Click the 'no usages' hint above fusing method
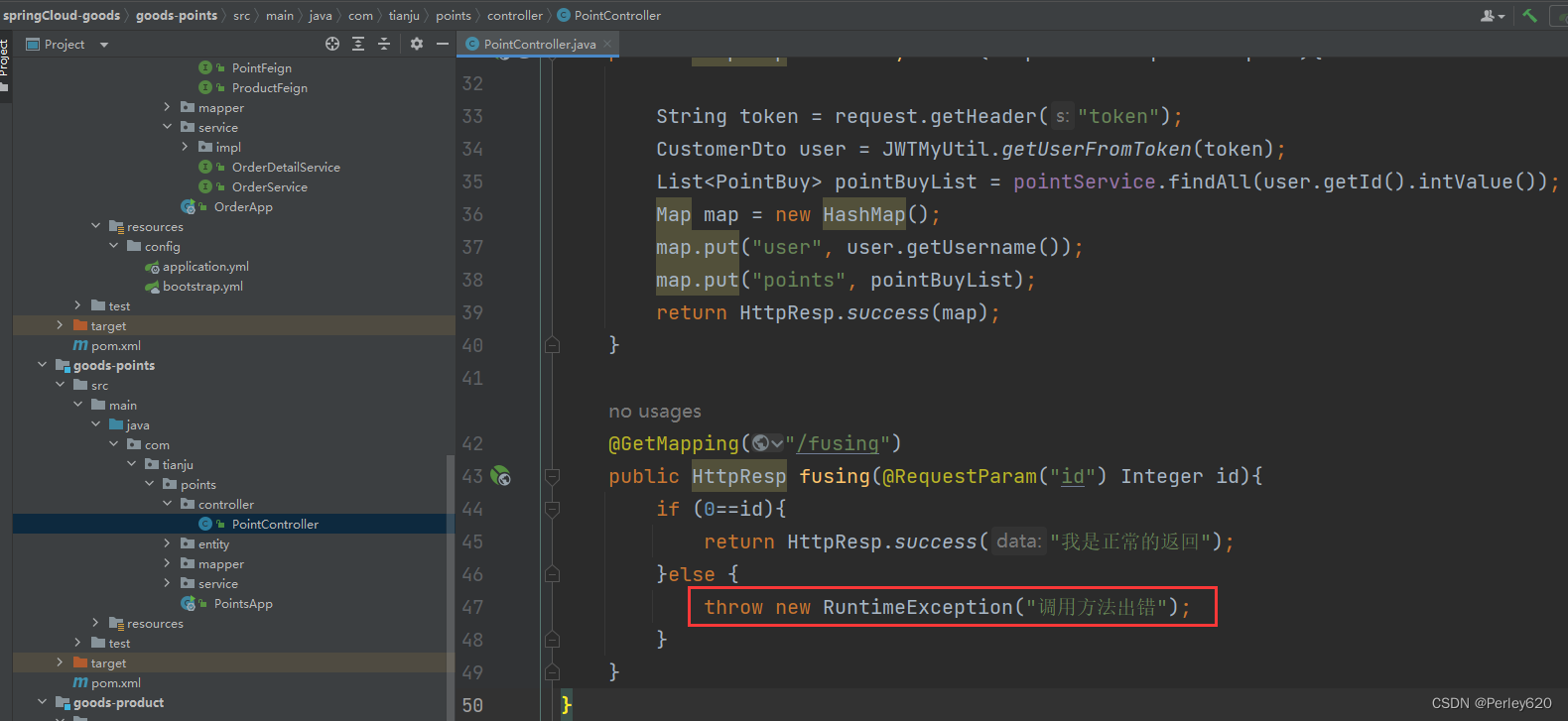The image size is (1568, 721). click(x=655, y=412)
